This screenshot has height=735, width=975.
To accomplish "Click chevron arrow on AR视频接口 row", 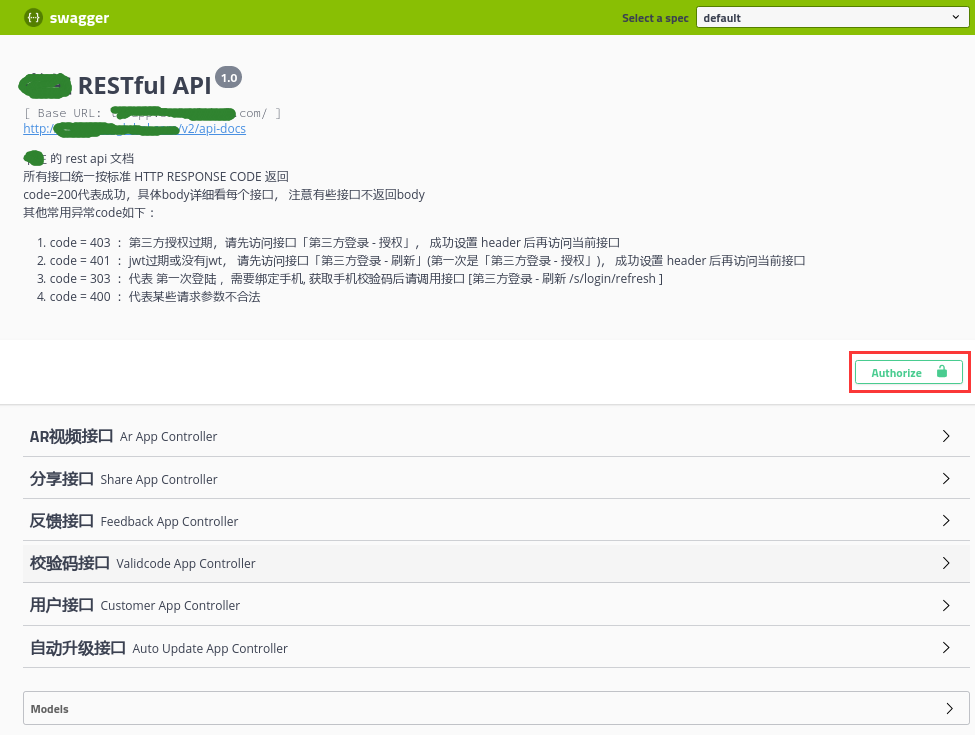I will 946,436.
